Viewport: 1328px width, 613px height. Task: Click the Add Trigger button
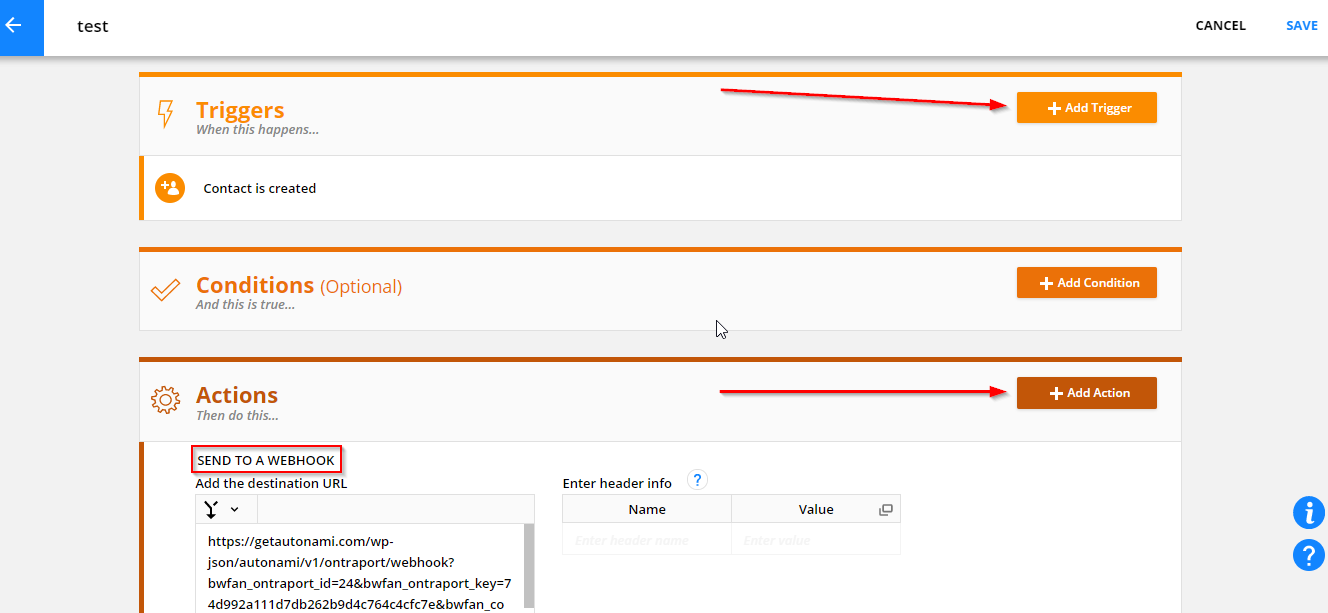click(1087, 108)
